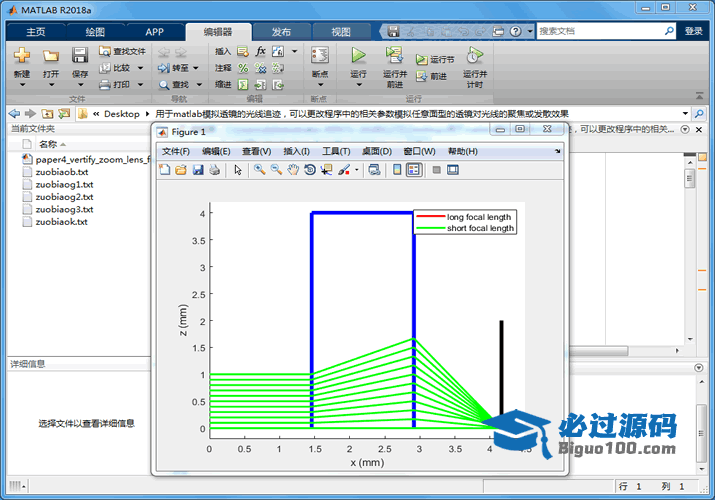Select the 3D rotate tool in Figure 1
Viewport: 715px width, 500px height.
tap(310, 170)
